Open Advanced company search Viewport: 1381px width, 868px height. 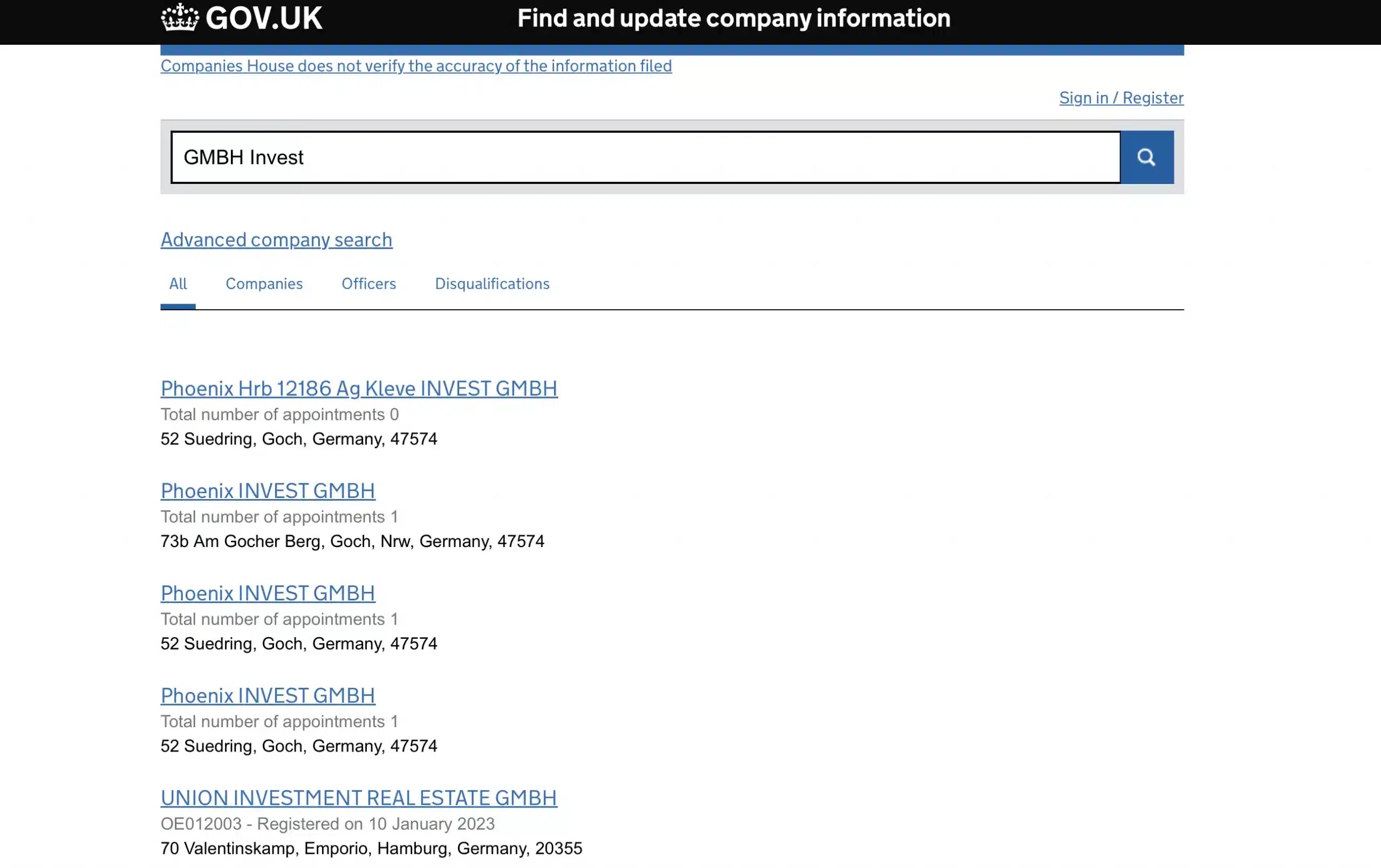(276, 240)
